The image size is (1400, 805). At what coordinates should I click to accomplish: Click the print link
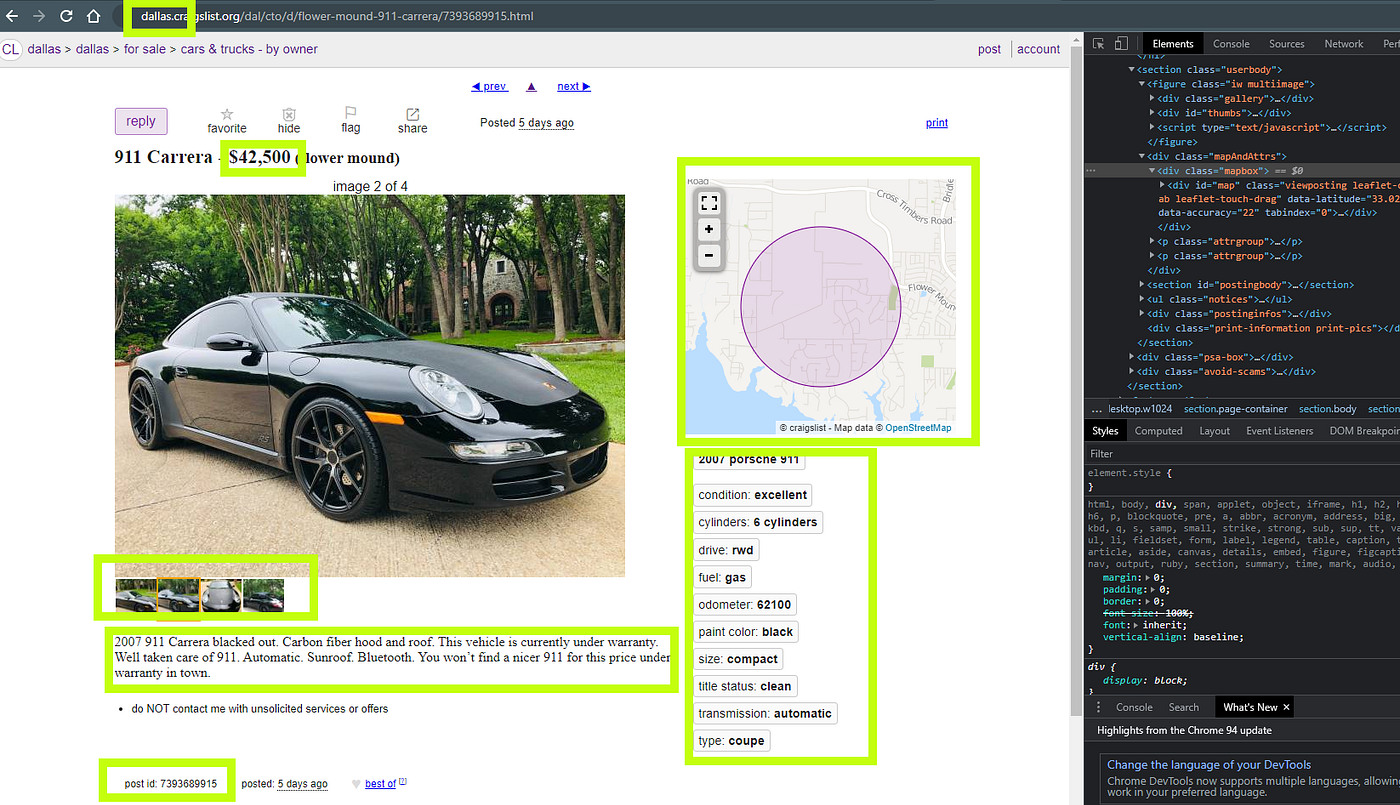(x=937, y=123)
